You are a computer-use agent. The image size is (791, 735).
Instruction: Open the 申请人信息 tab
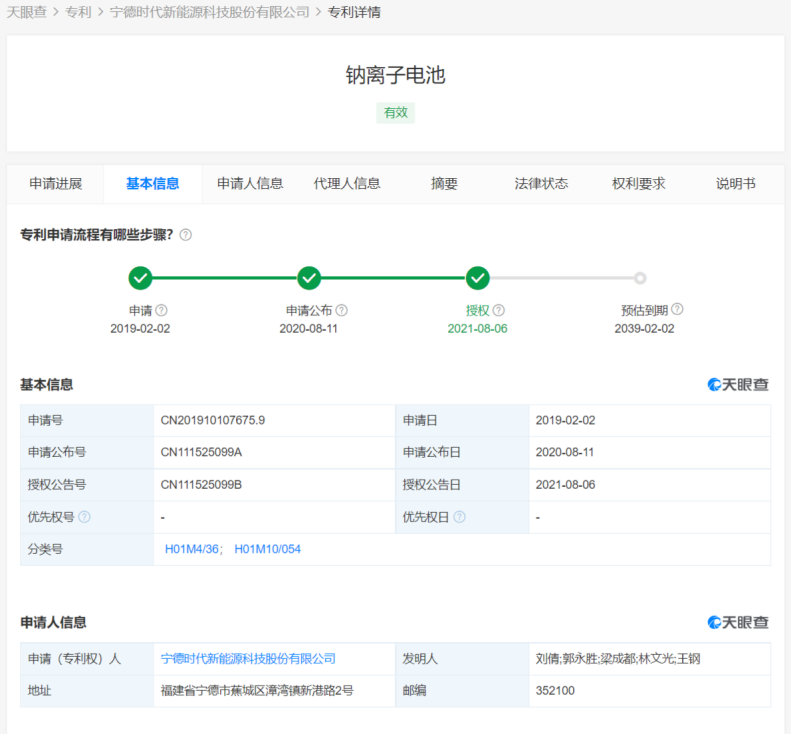[x=250, y=184]
